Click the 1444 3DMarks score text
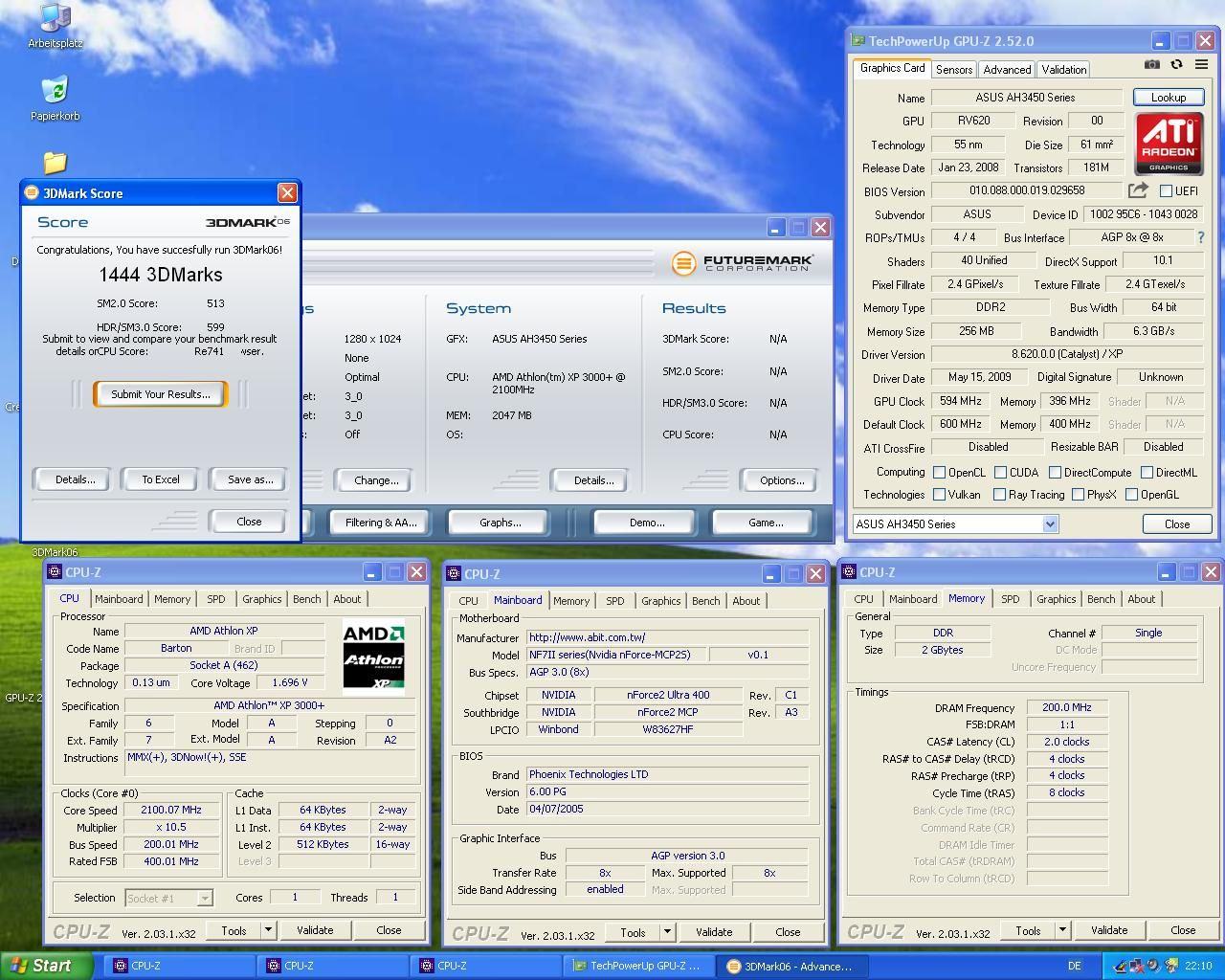The width and height of the screenshot is (1225, 980). click(x=161, y=275)
